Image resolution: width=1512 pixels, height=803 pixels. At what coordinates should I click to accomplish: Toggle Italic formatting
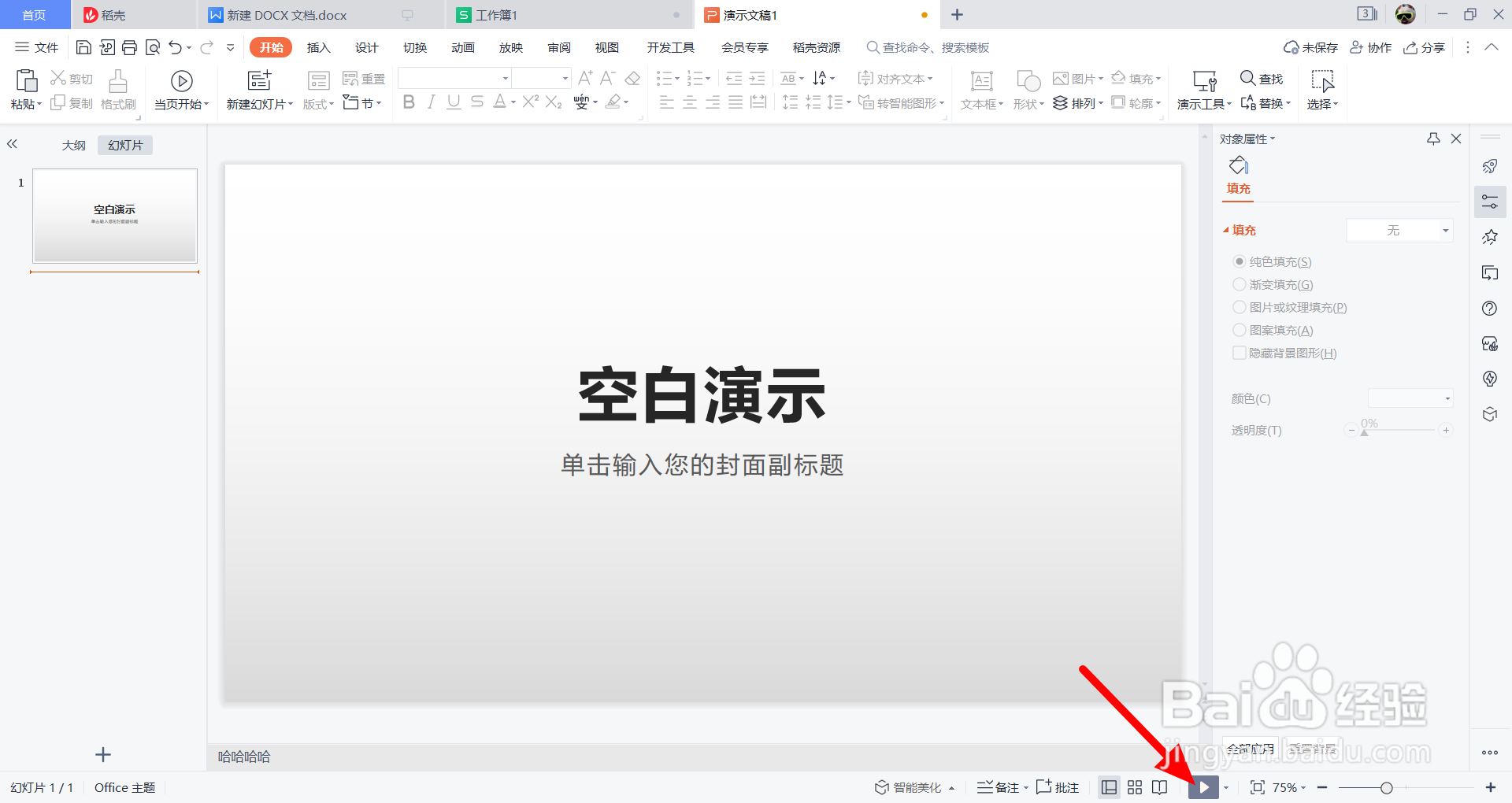click(x=431, y=102)
